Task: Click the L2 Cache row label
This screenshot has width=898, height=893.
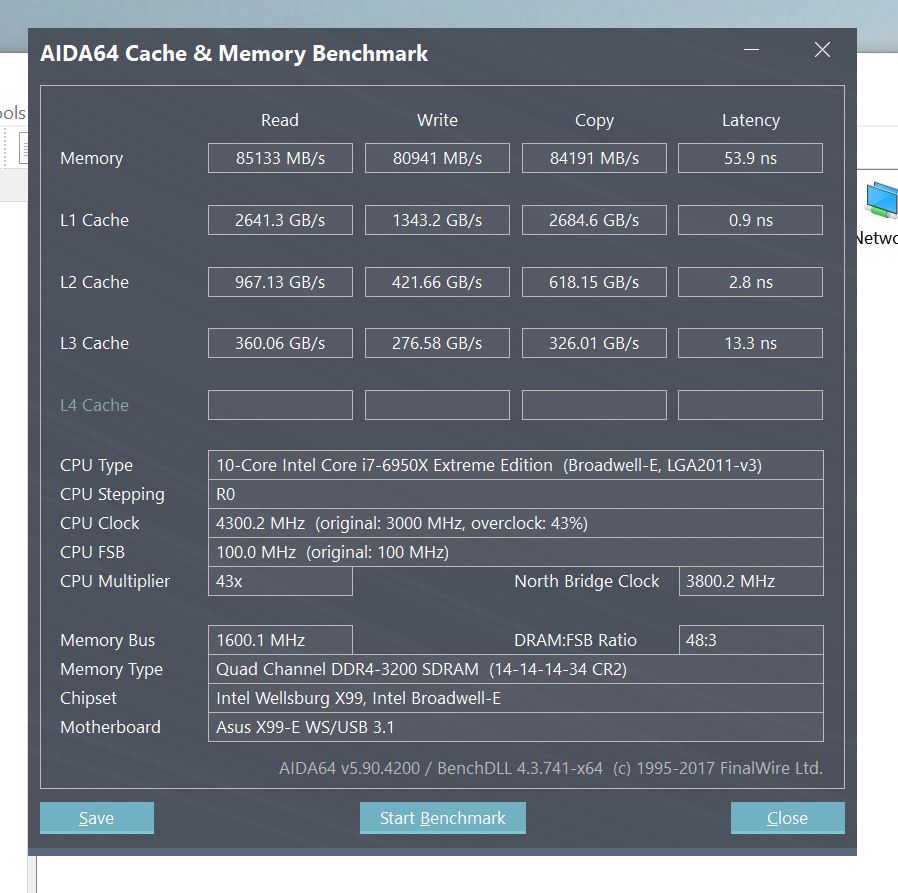Action: point(94,282)
